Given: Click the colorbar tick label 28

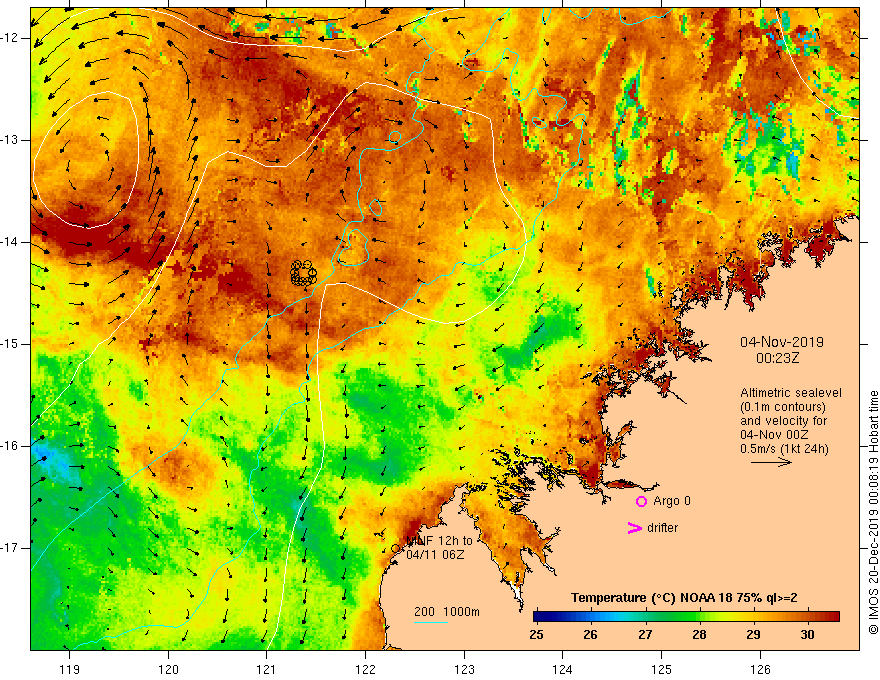Looking at the screenshot, I should pyautogui.click(x=699, y=635).
